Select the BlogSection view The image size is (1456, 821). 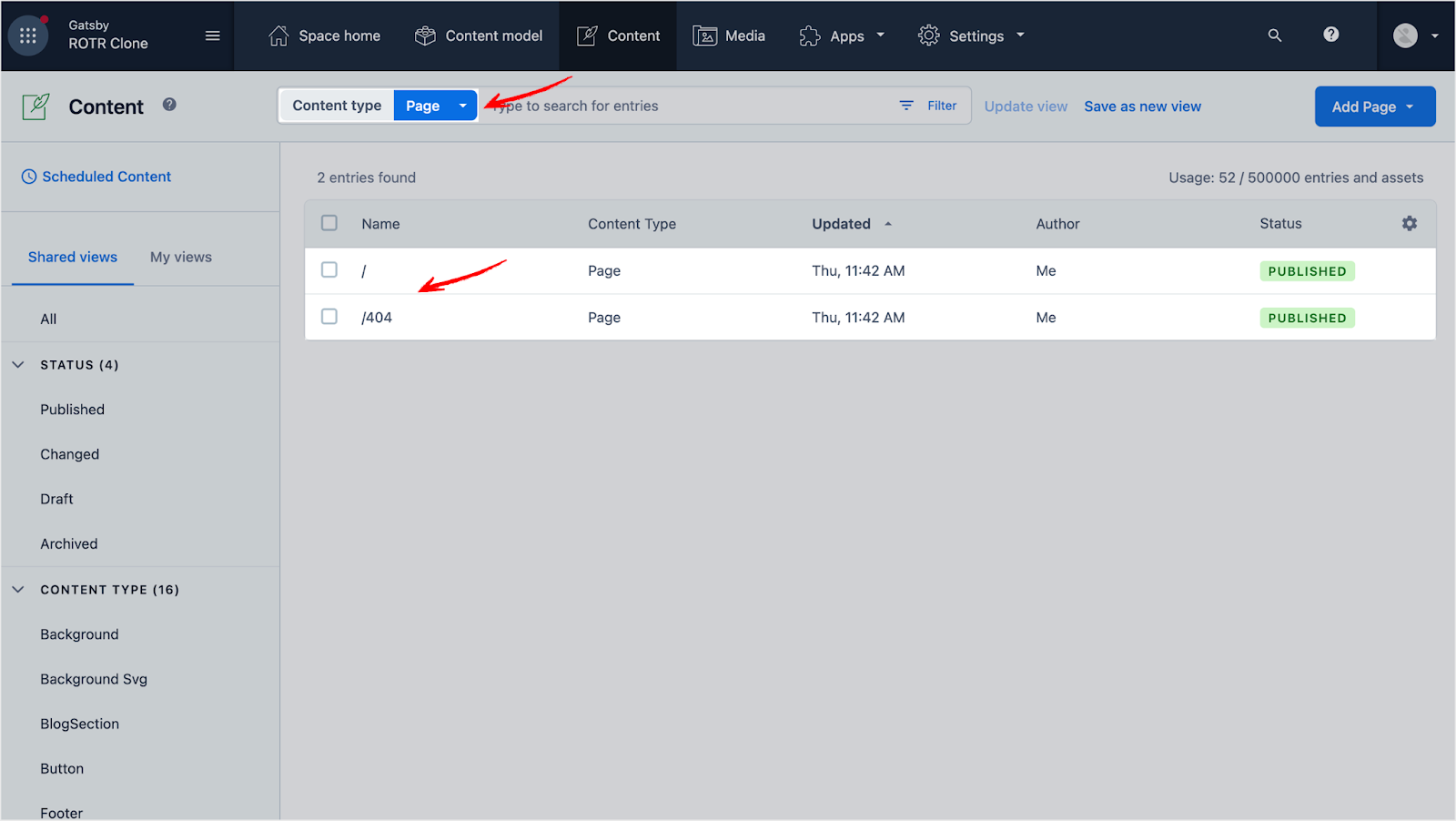pyautogui.click(x=80, y=724)
